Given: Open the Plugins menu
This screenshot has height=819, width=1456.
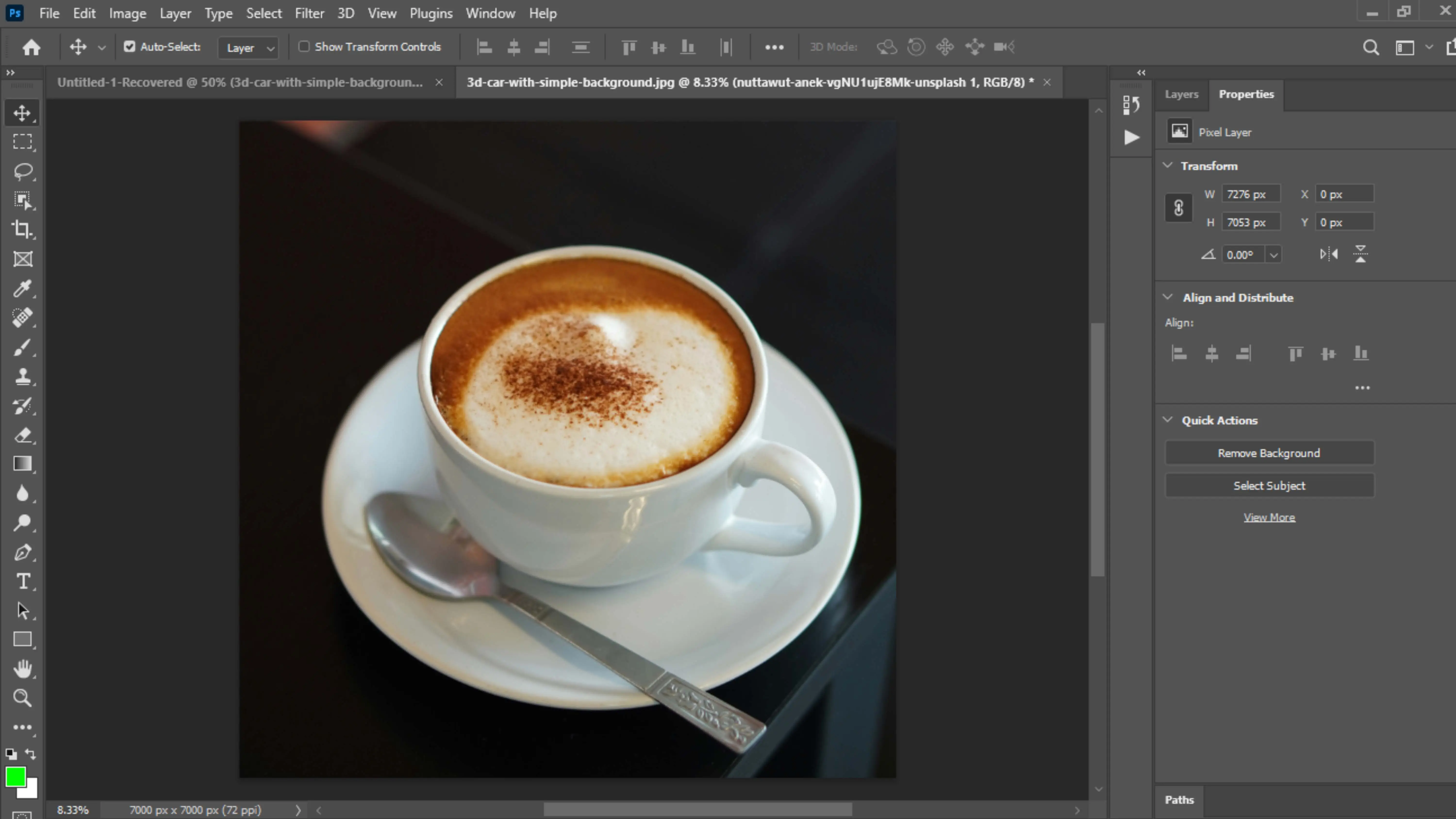Looking at the screenshot, I should tap(431, 13).
